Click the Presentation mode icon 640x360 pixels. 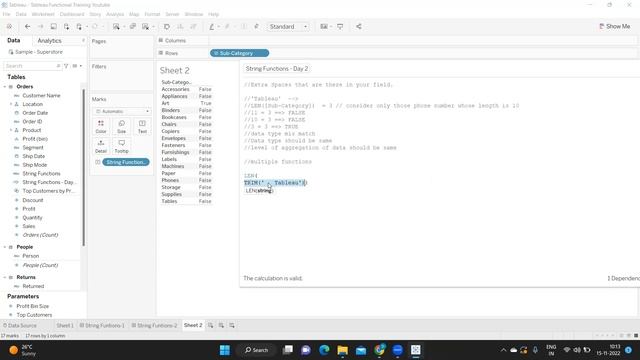tap(340, 27)
